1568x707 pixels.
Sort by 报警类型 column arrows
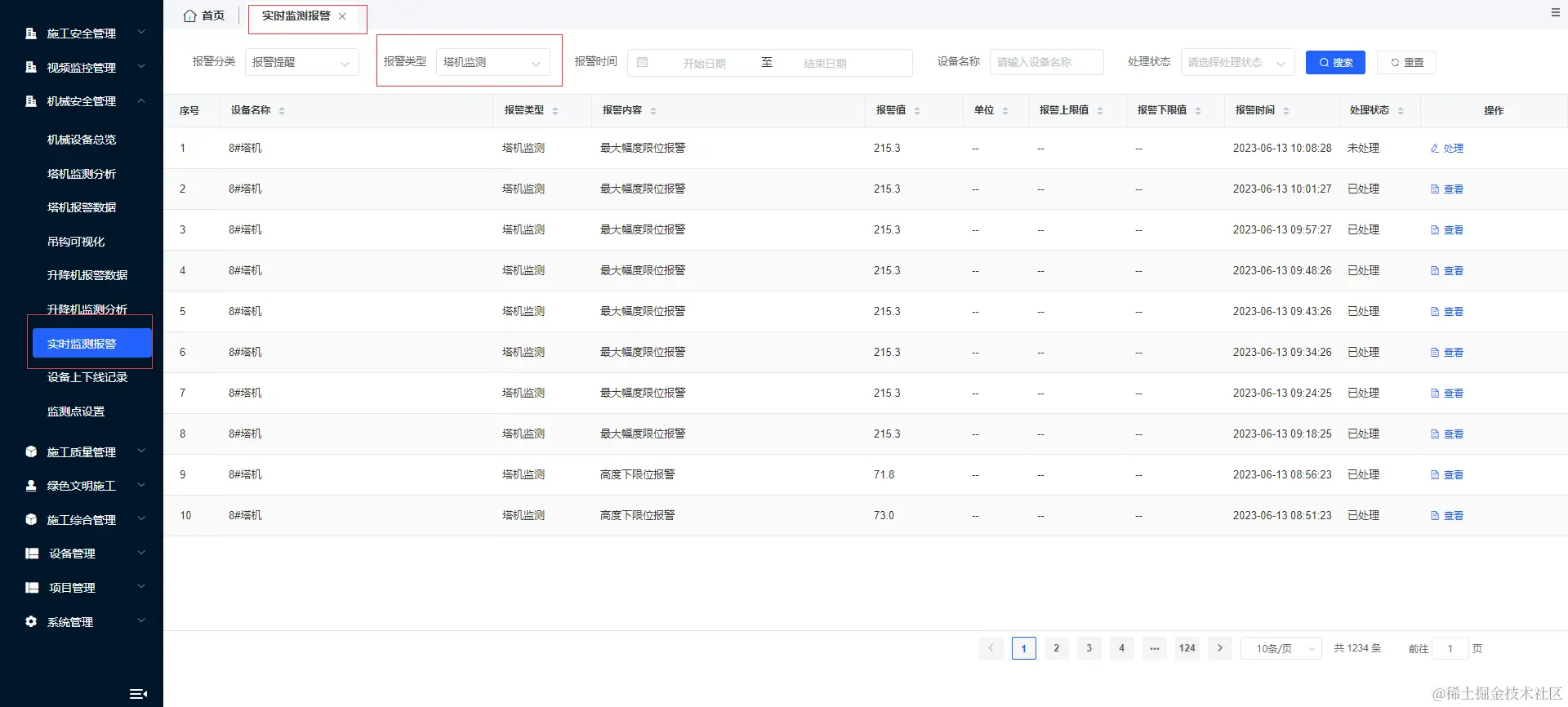tap(555, 111)
